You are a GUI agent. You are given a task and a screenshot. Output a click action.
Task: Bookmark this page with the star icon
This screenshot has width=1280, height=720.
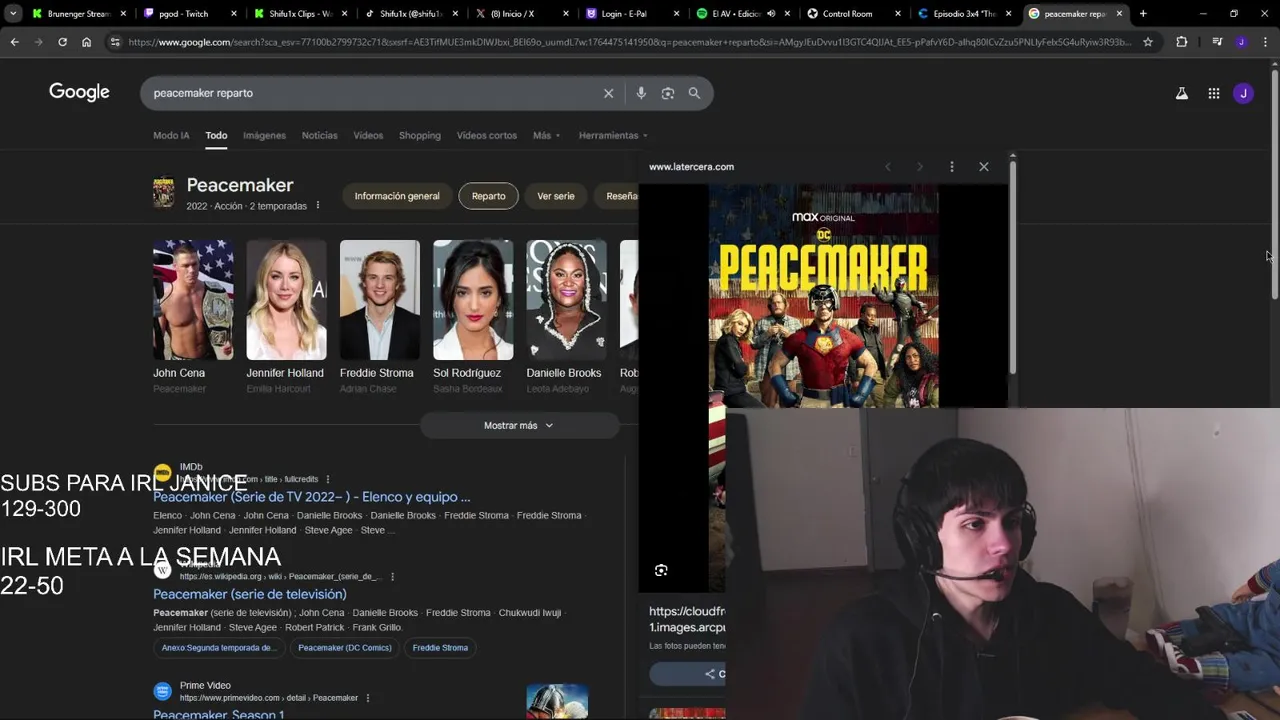coord(1148,42)
